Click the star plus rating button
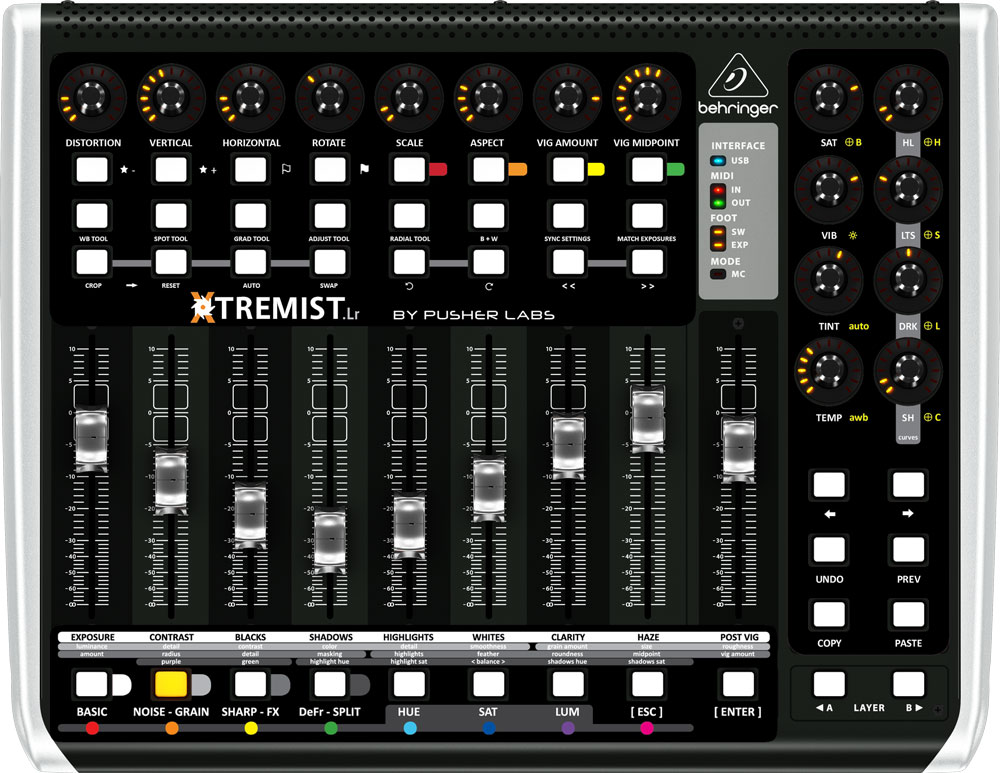This screenshot has height=773, width=1000. coord(172,170)
